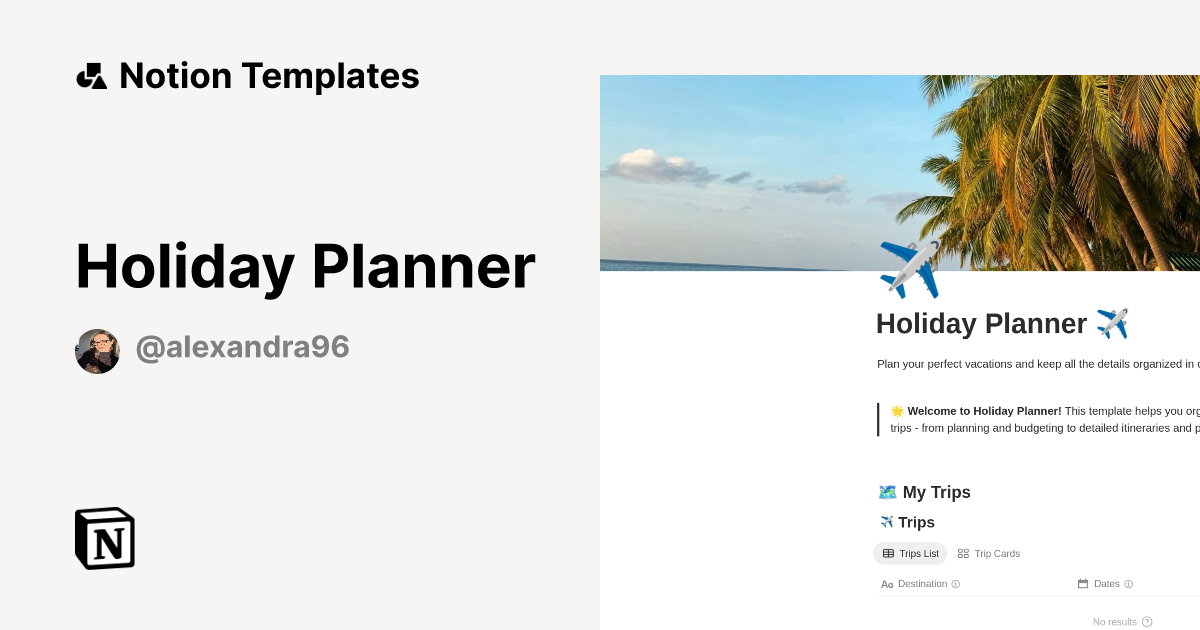Click the table icon beside Trips List
This screenshot has width=1200, height=630.
[x=890, y=553]
